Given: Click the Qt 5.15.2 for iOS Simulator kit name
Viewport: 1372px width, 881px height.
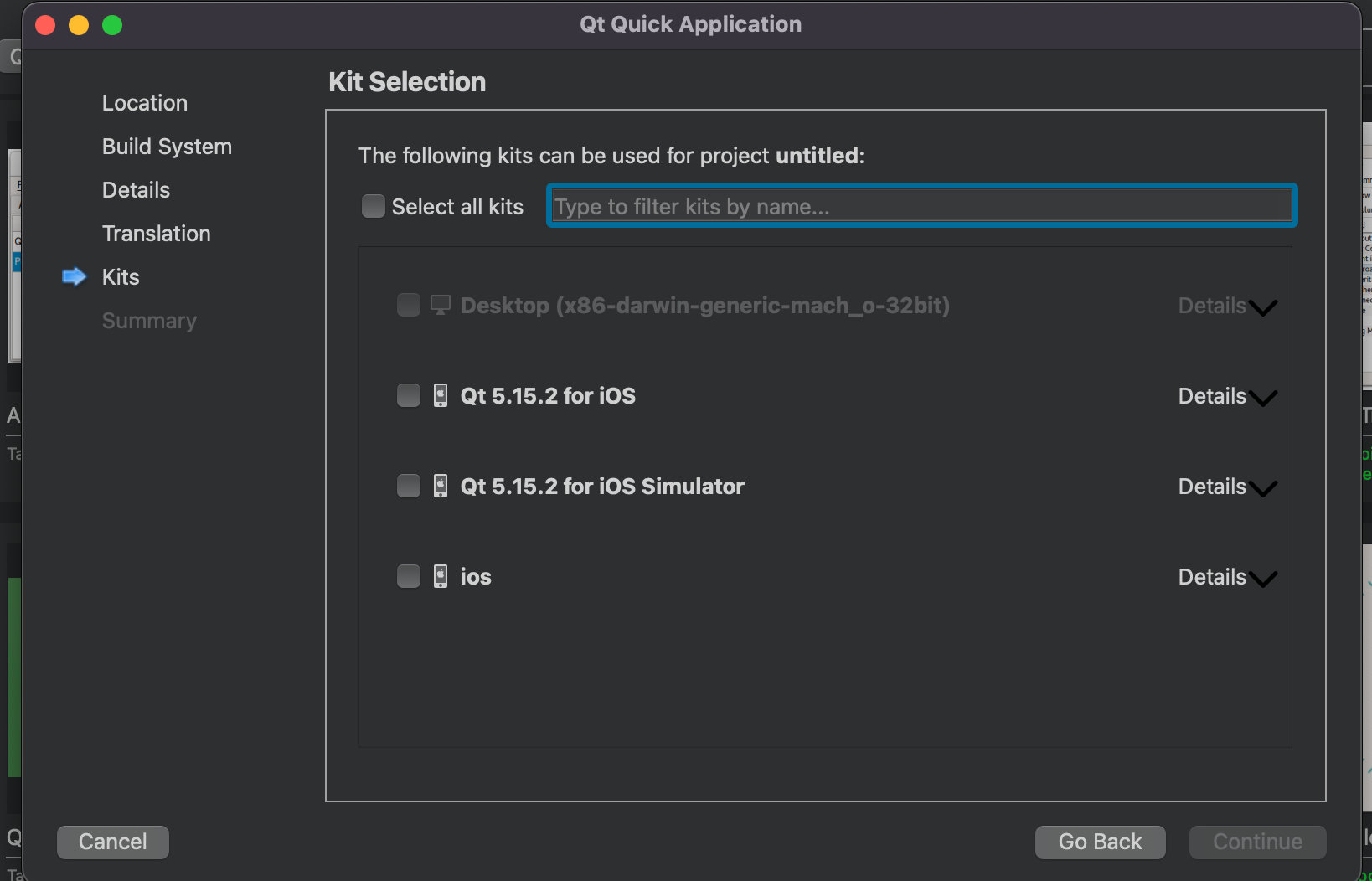Looking at the screenshot, I should pyautogui.click(x=602, y=486).
